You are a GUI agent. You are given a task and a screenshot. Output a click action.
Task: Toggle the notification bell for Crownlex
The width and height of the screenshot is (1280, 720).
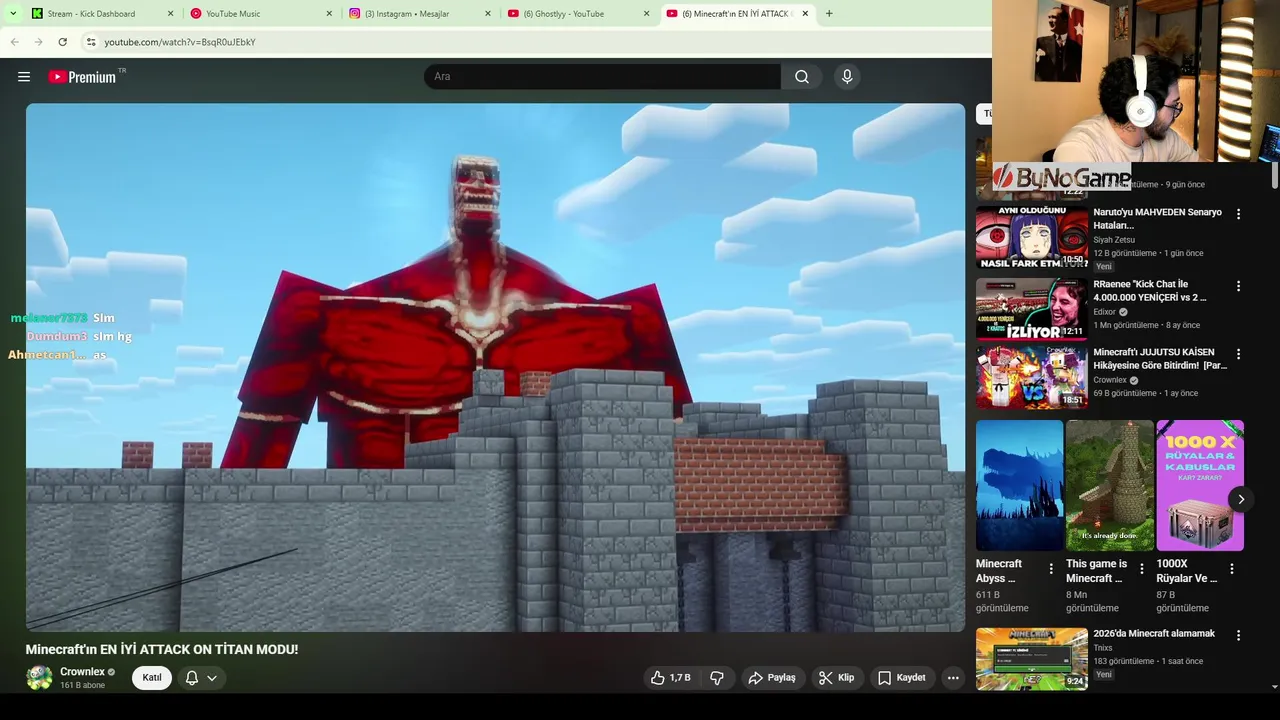tap(192, 678)
